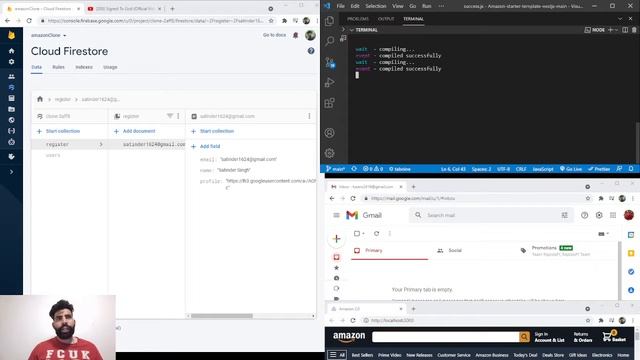Click Gmail Compose plus button
Screen dimensions: 640x360
336,239
